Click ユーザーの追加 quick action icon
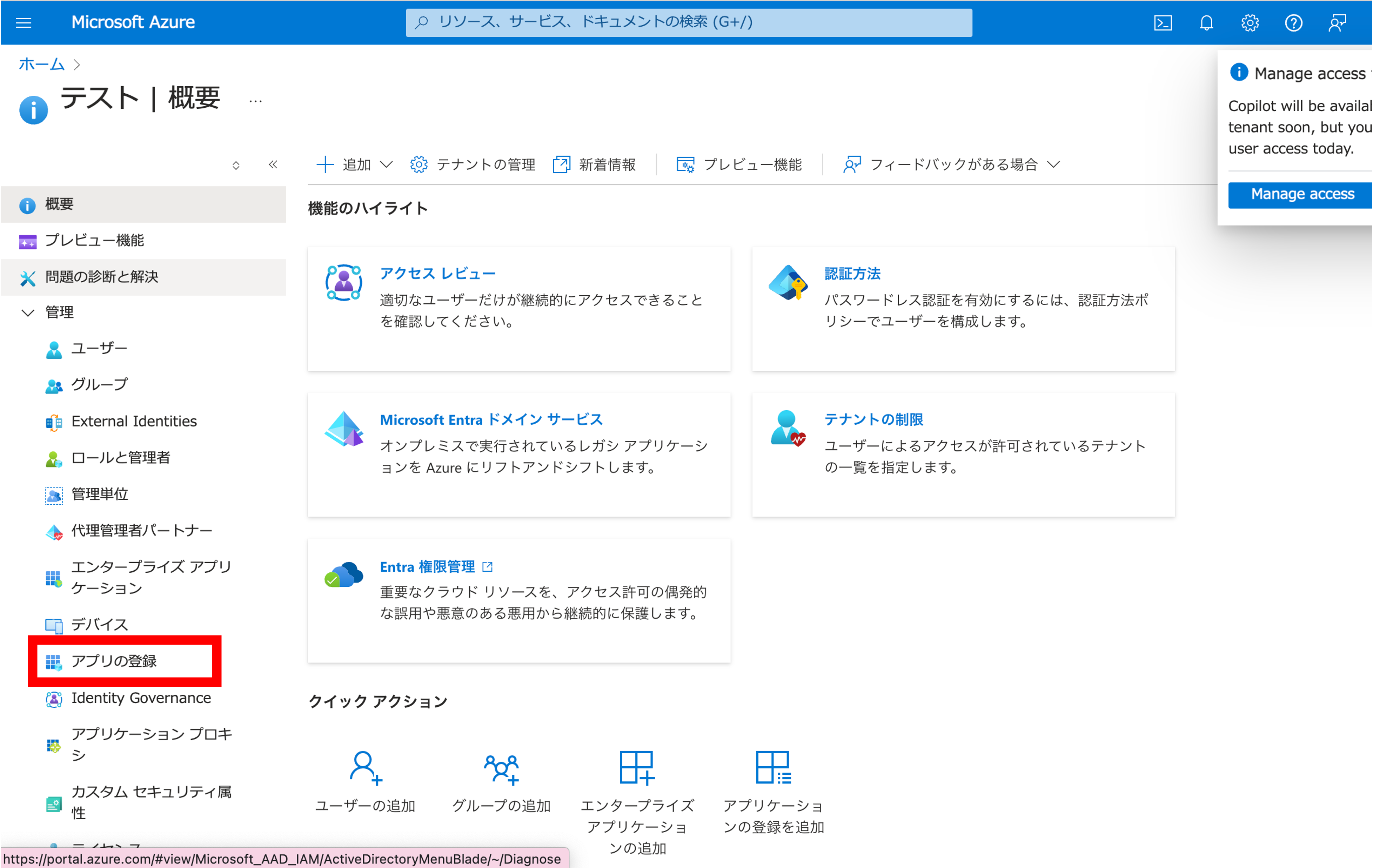 coord(365,767)
